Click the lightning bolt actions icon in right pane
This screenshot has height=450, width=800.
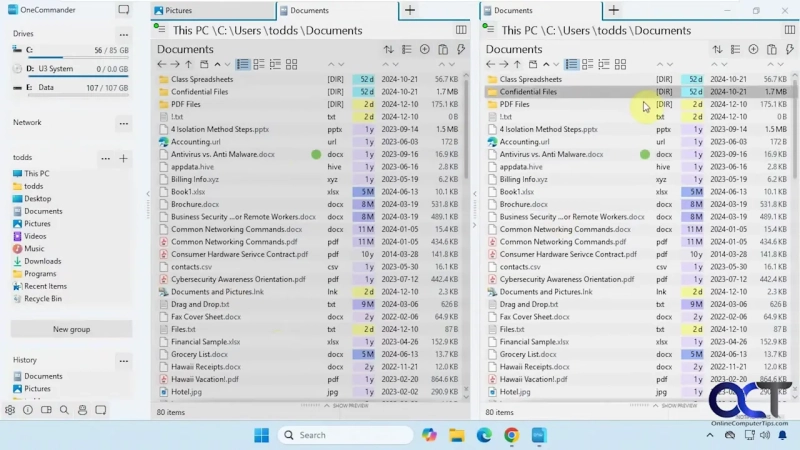[790, 49]
